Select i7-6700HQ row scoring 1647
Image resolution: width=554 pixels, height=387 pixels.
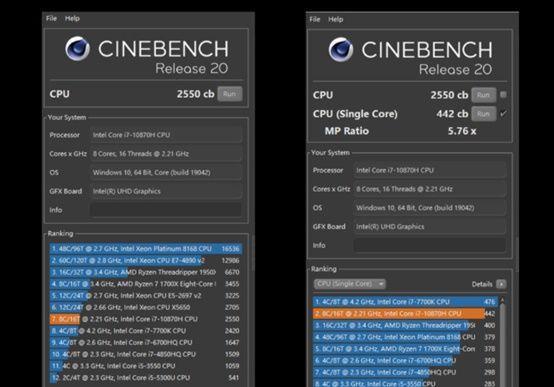click(146, 342)
